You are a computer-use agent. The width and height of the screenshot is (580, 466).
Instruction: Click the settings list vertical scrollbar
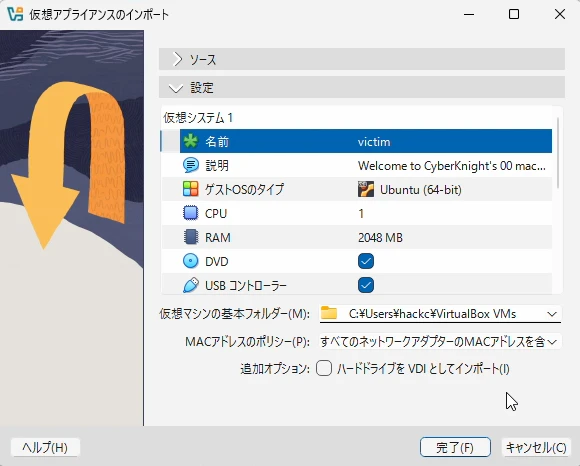pos(557,152)
